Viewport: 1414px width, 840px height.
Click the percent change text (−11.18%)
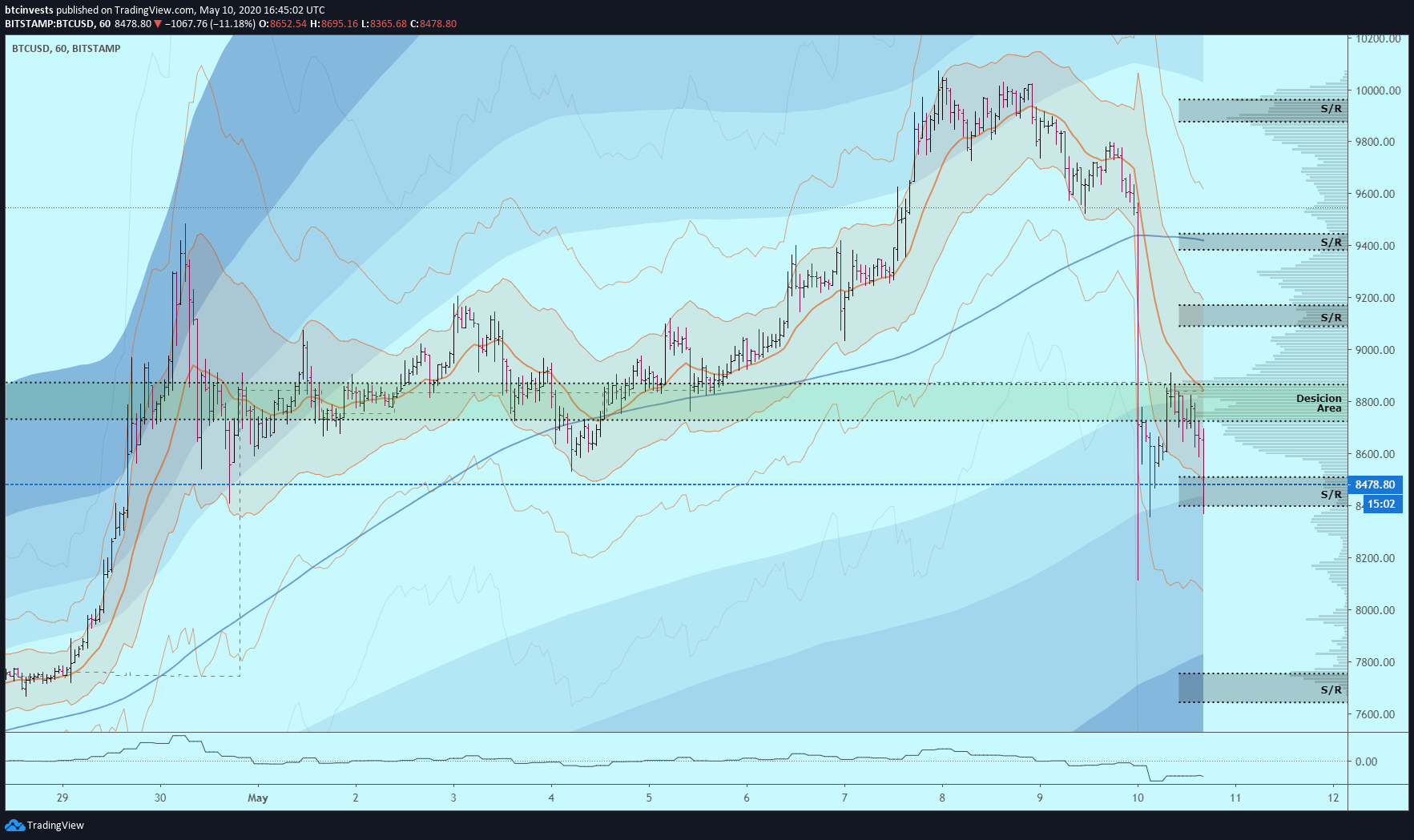coord(233,24)
